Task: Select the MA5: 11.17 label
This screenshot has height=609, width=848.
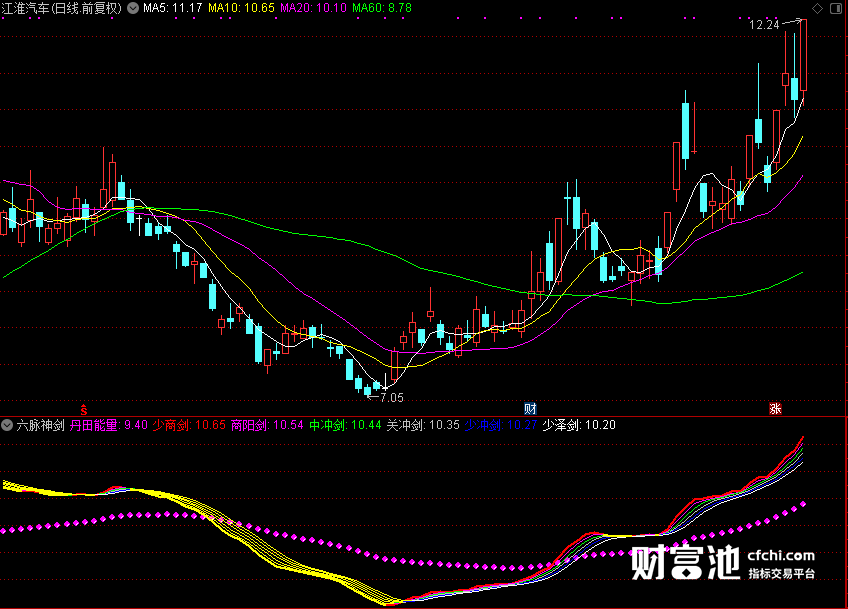Action: pyautogui.click(x=173, y=8)
